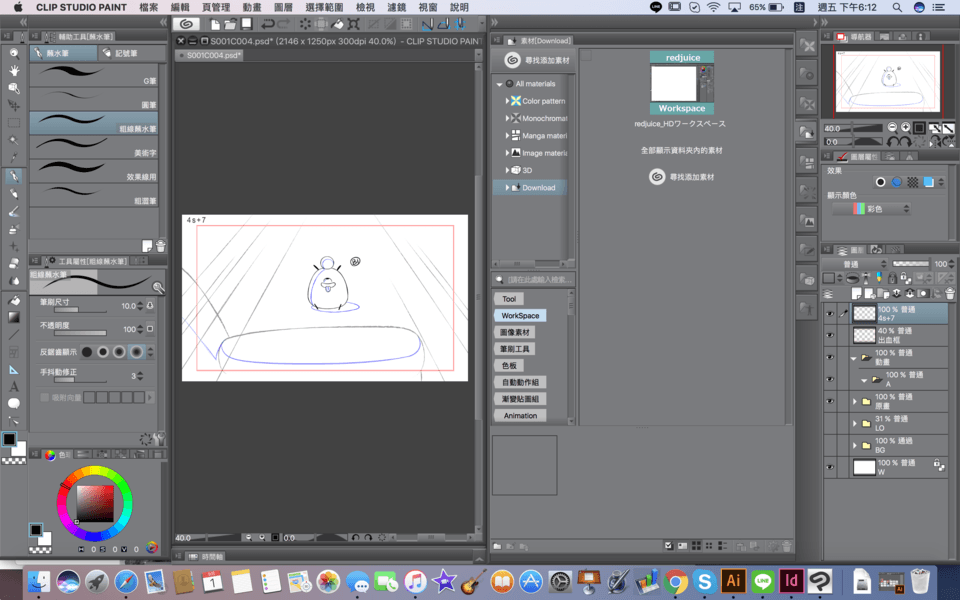Select the Hand (move view) tool
Screen dimensions: 960x600
tap(14, 71)
